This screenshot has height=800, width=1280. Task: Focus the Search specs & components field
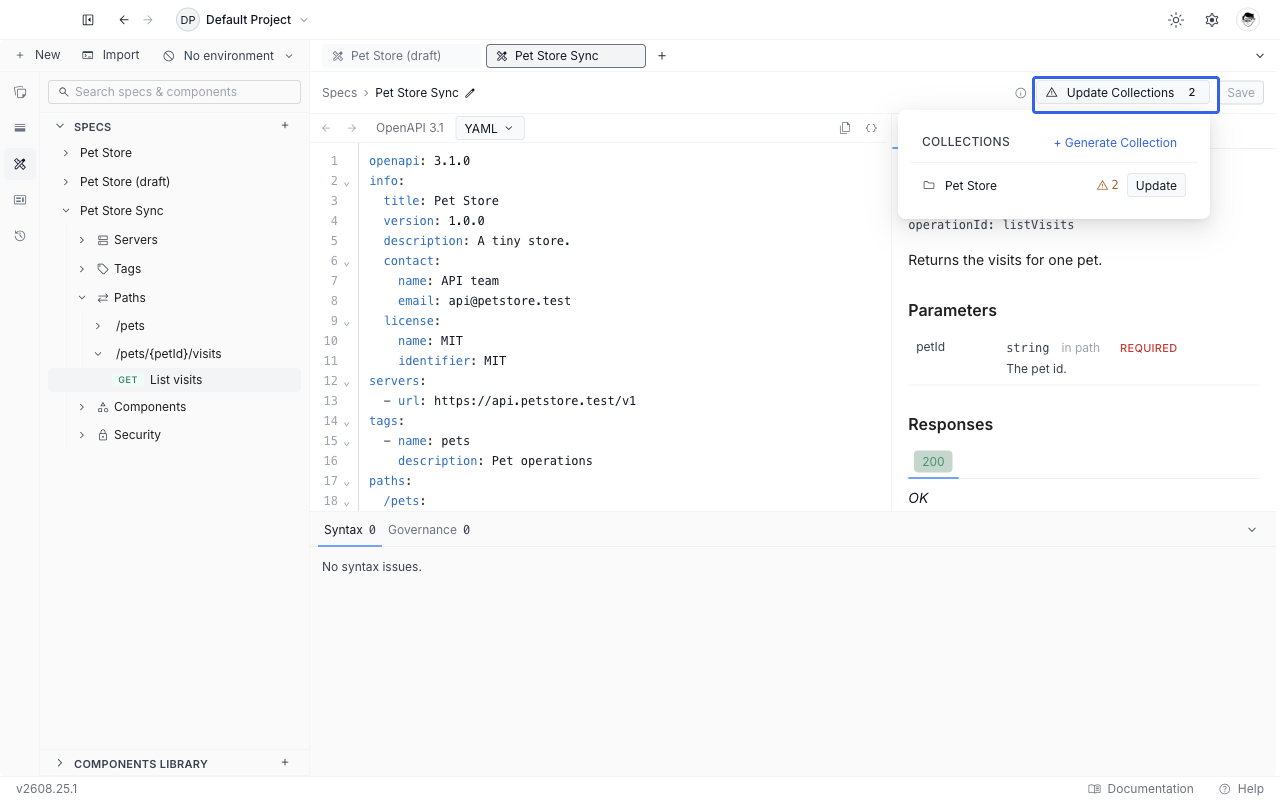[174, 92]
